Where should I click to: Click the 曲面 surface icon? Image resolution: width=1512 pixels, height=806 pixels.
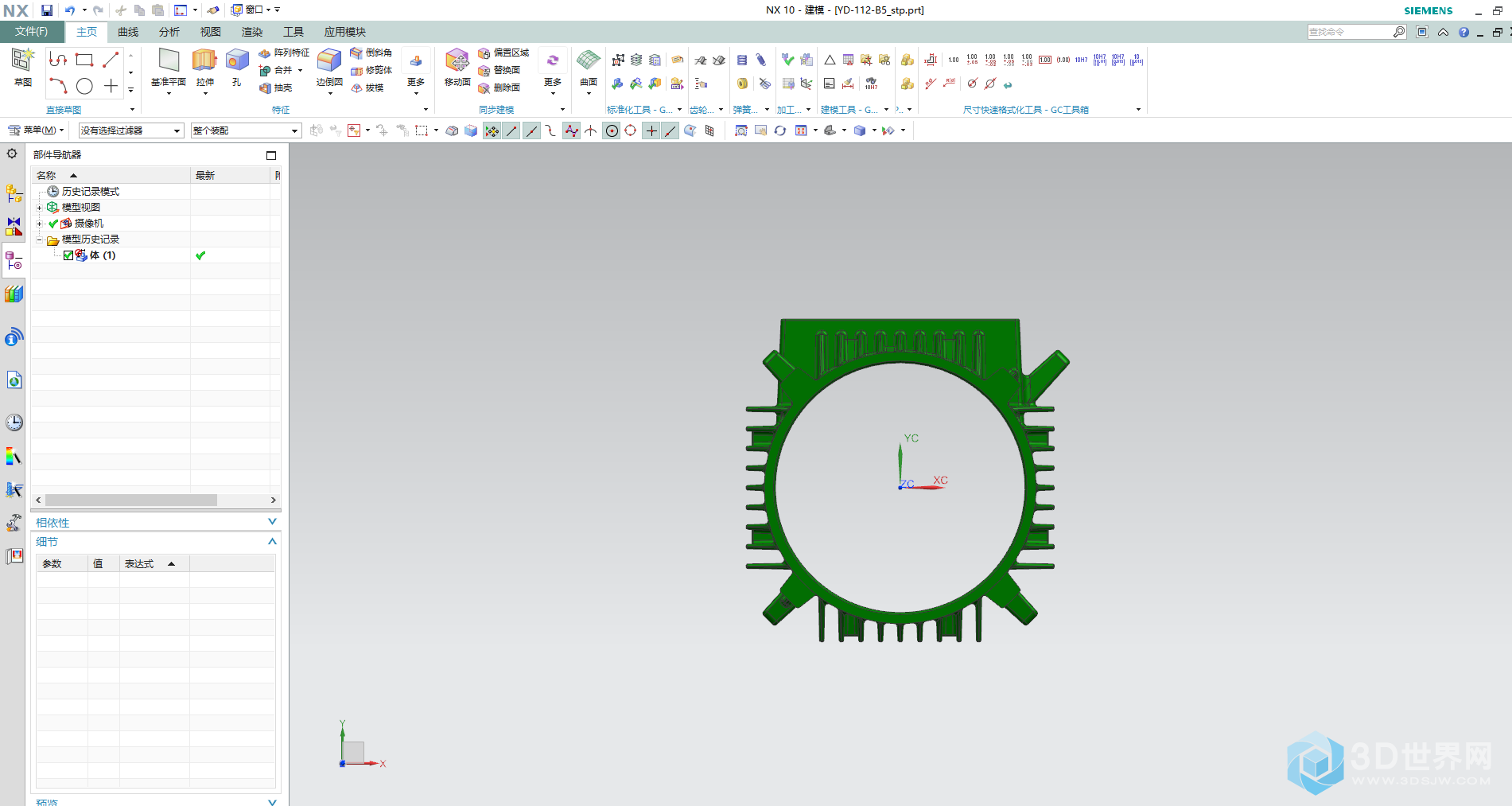(589, 60)
